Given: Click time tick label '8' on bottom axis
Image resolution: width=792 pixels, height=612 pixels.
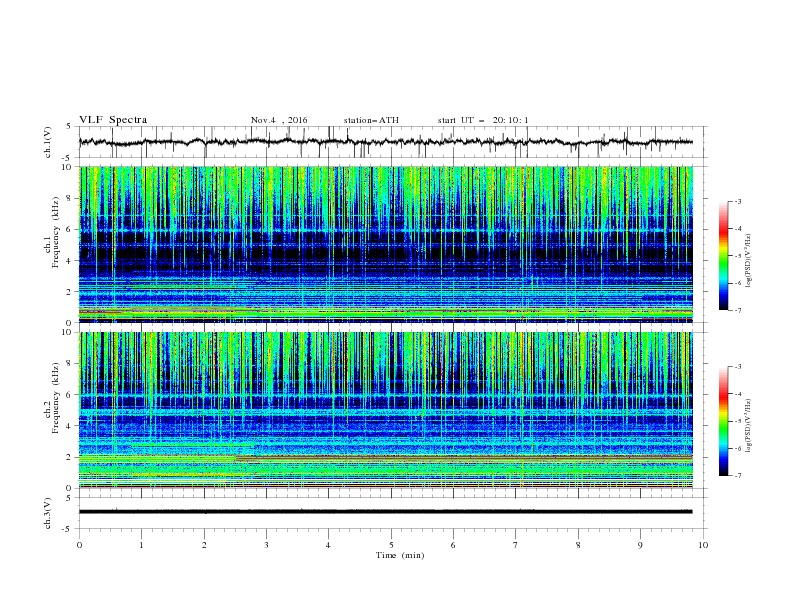Looking at the screenshot, I should tap(578, 545).
